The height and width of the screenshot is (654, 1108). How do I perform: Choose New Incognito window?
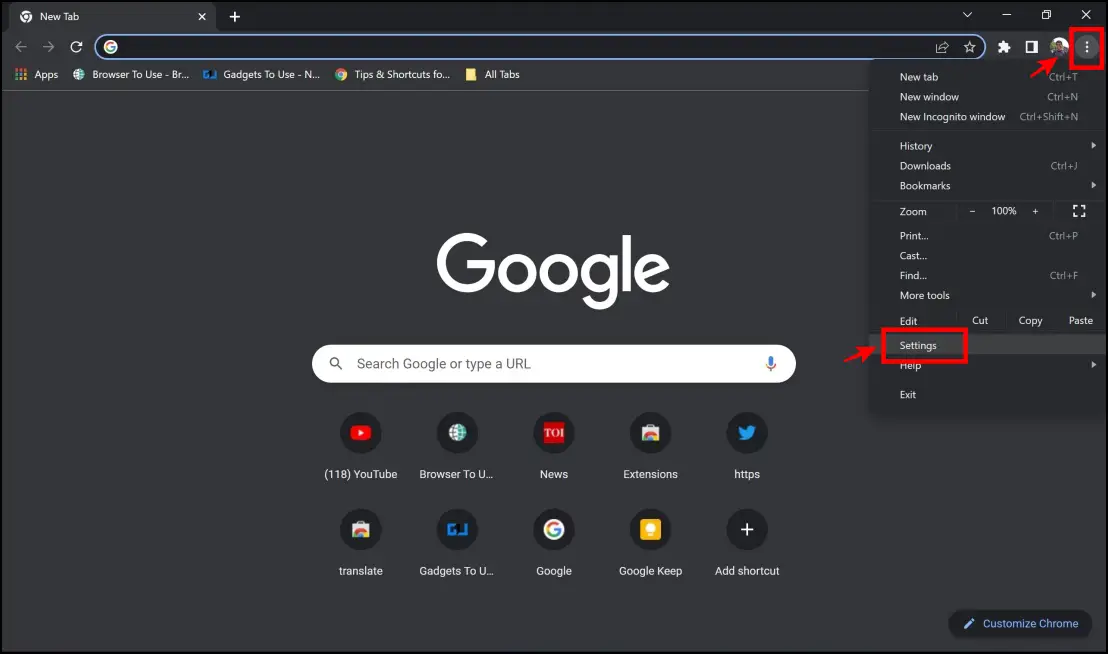point(988,117)
